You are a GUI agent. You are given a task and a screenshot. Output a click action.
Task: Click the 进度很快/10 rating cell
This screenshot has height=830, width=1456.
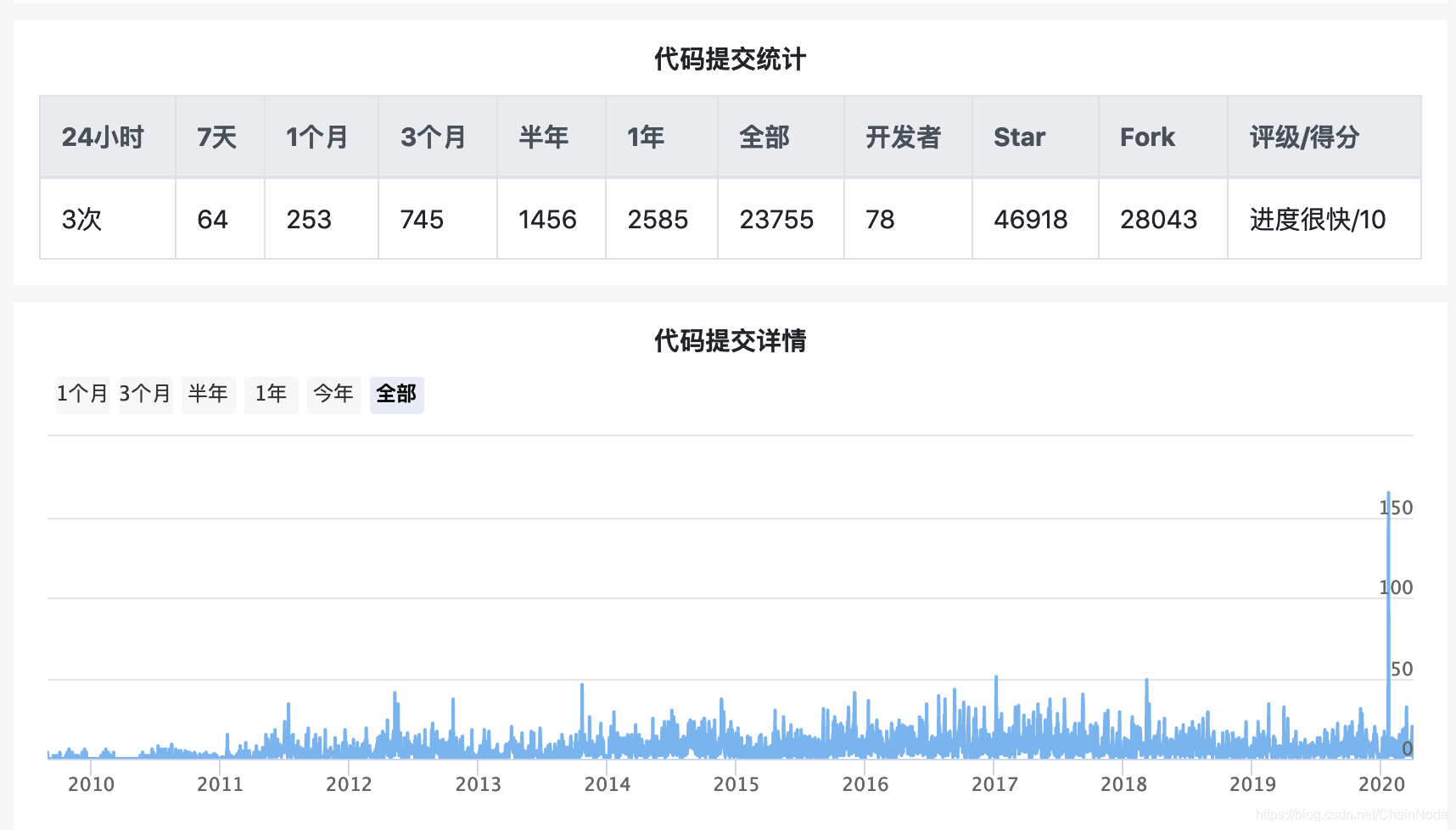pyautogui.click(x=1324, y=219)
